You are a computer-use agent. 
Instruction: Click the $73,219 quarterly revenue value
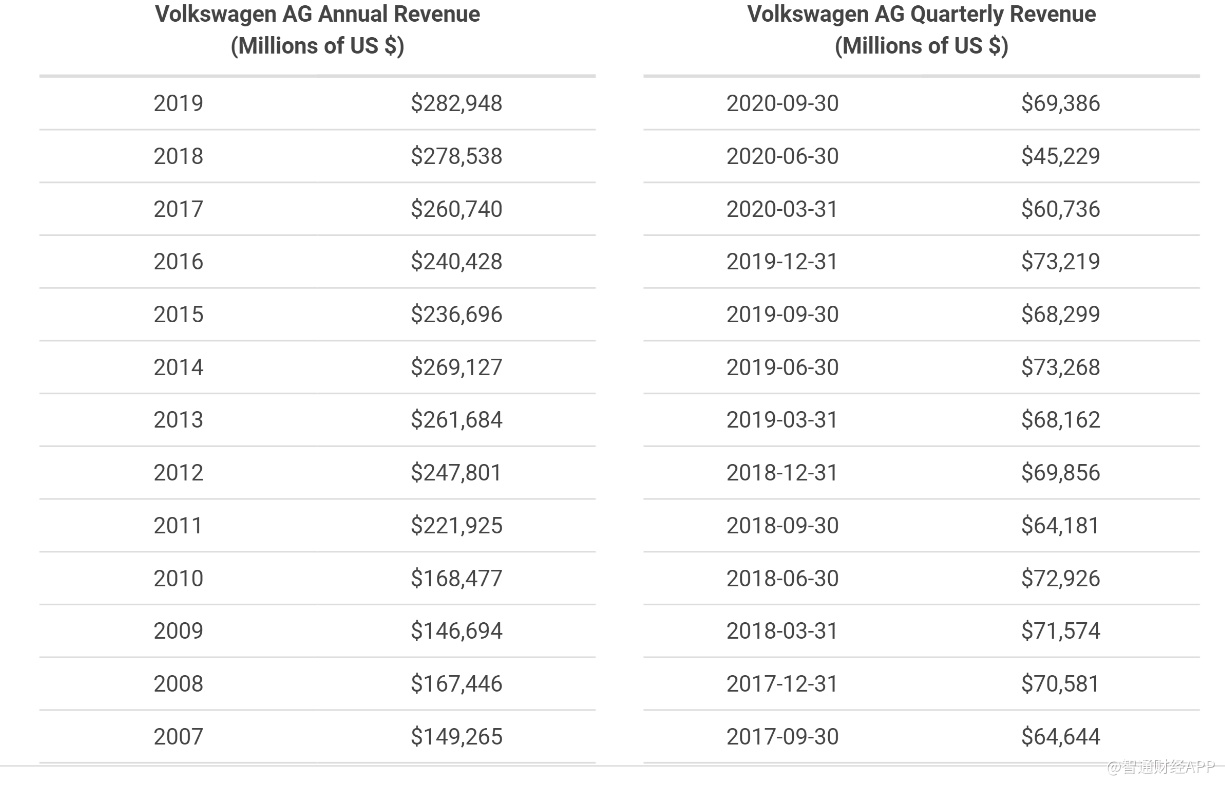(1060, 261)
